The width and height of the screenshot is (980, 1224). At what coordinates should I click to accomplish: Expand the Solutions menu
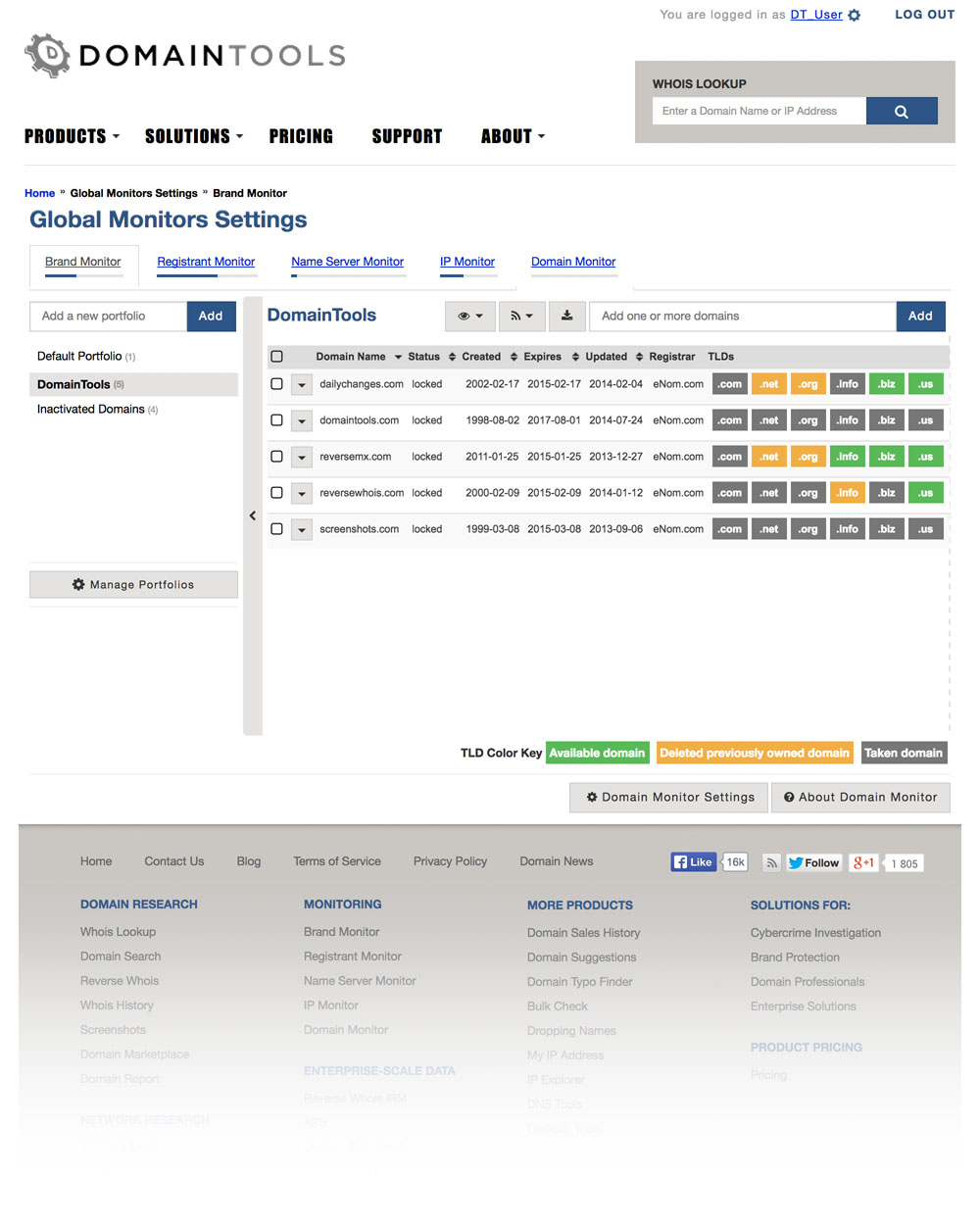pyautogui.click(x=194, y=136)
